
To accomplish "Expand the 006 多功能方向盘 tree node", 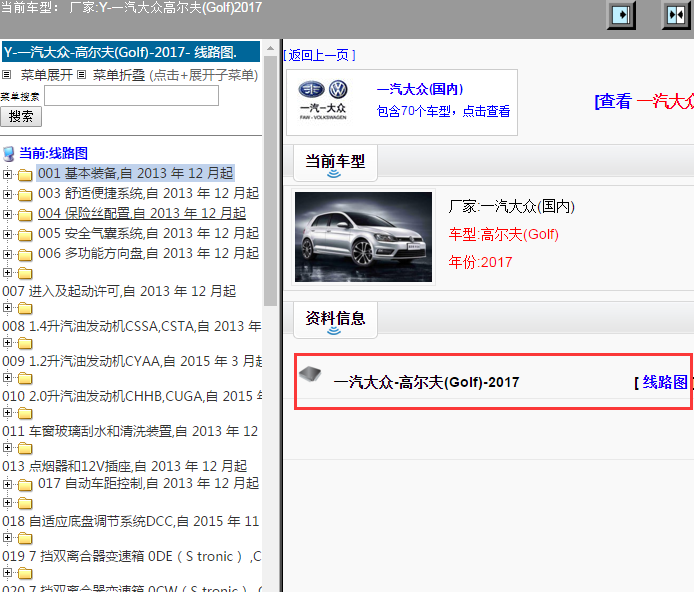I will click(x=7, y=254).
